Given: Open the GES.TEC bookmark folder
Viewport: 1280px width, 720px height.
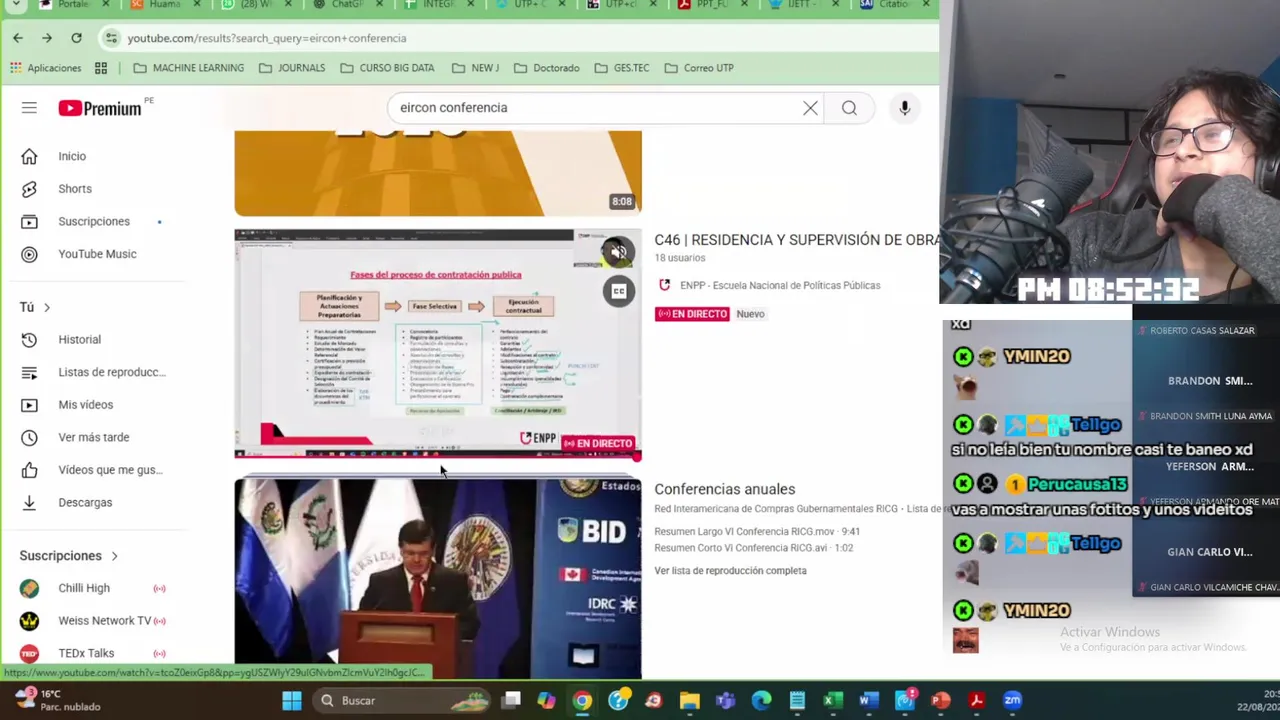Looking at the screenshot, I should point(621,68).
